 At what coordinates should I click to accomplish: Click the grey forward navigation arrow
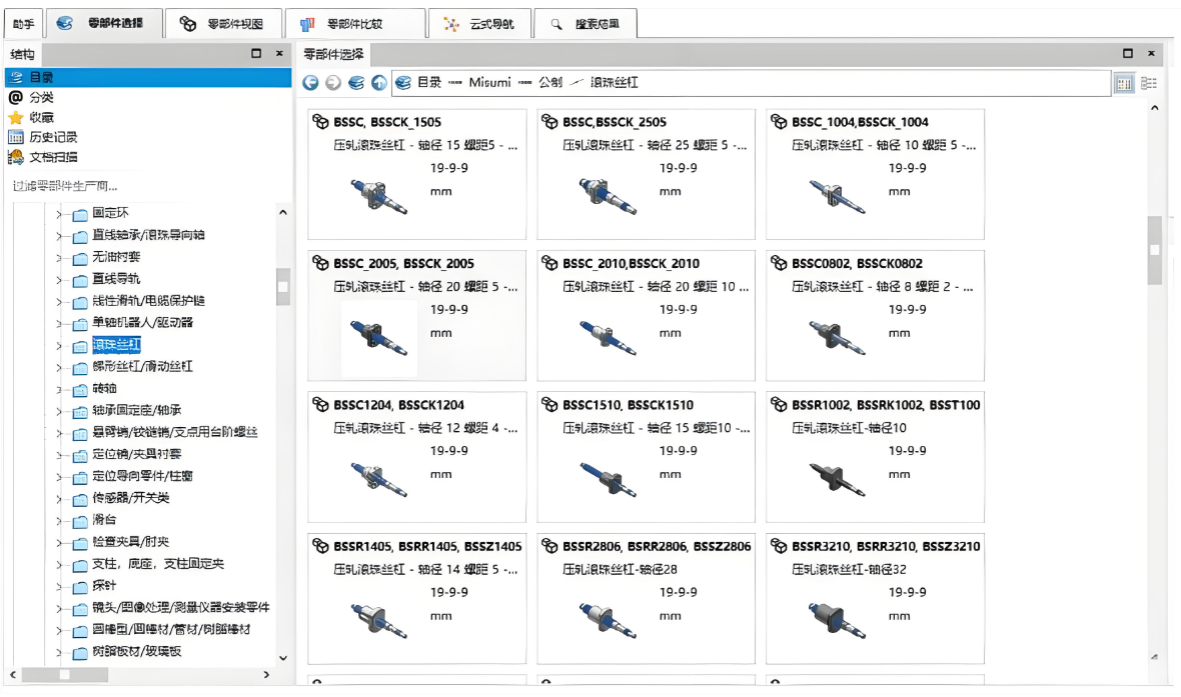click(x=334, y=83)
